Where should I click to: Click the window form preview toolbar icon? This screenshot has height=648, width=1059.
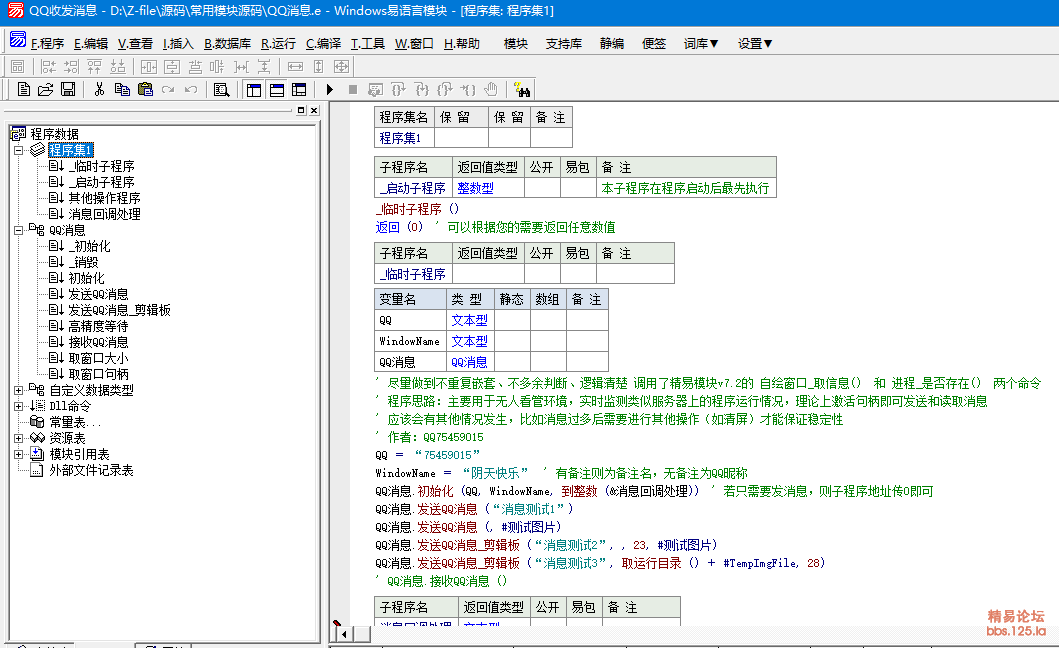(18, 66)
